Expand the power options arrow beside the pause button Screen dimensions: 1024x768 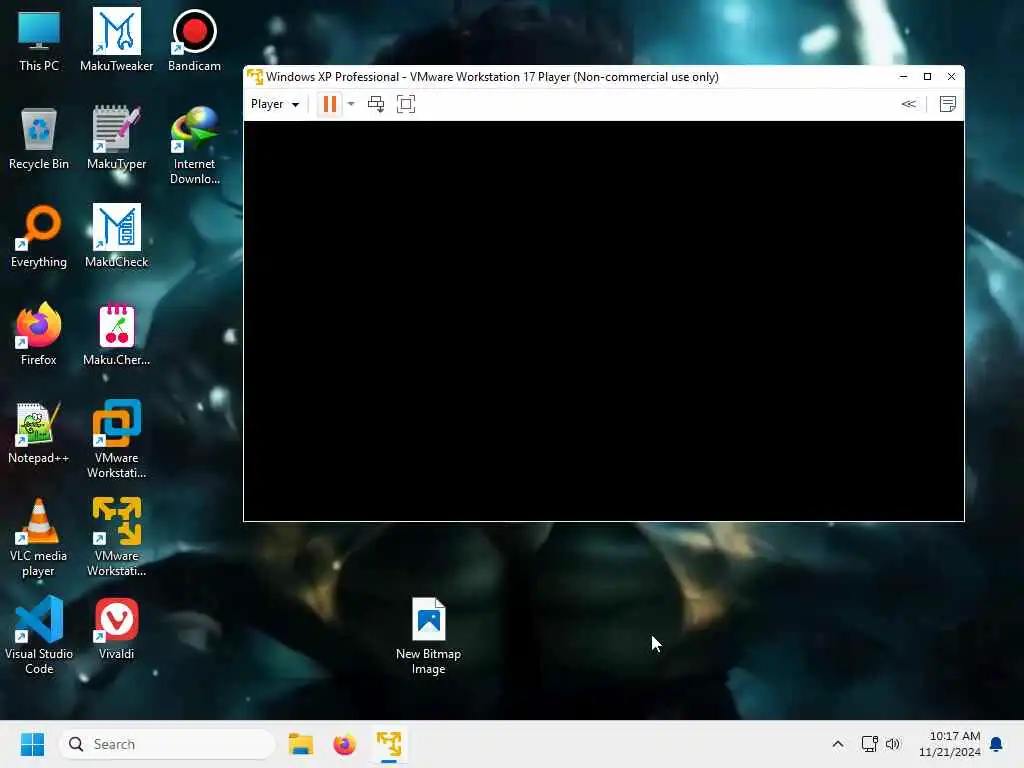coord(351,104)
